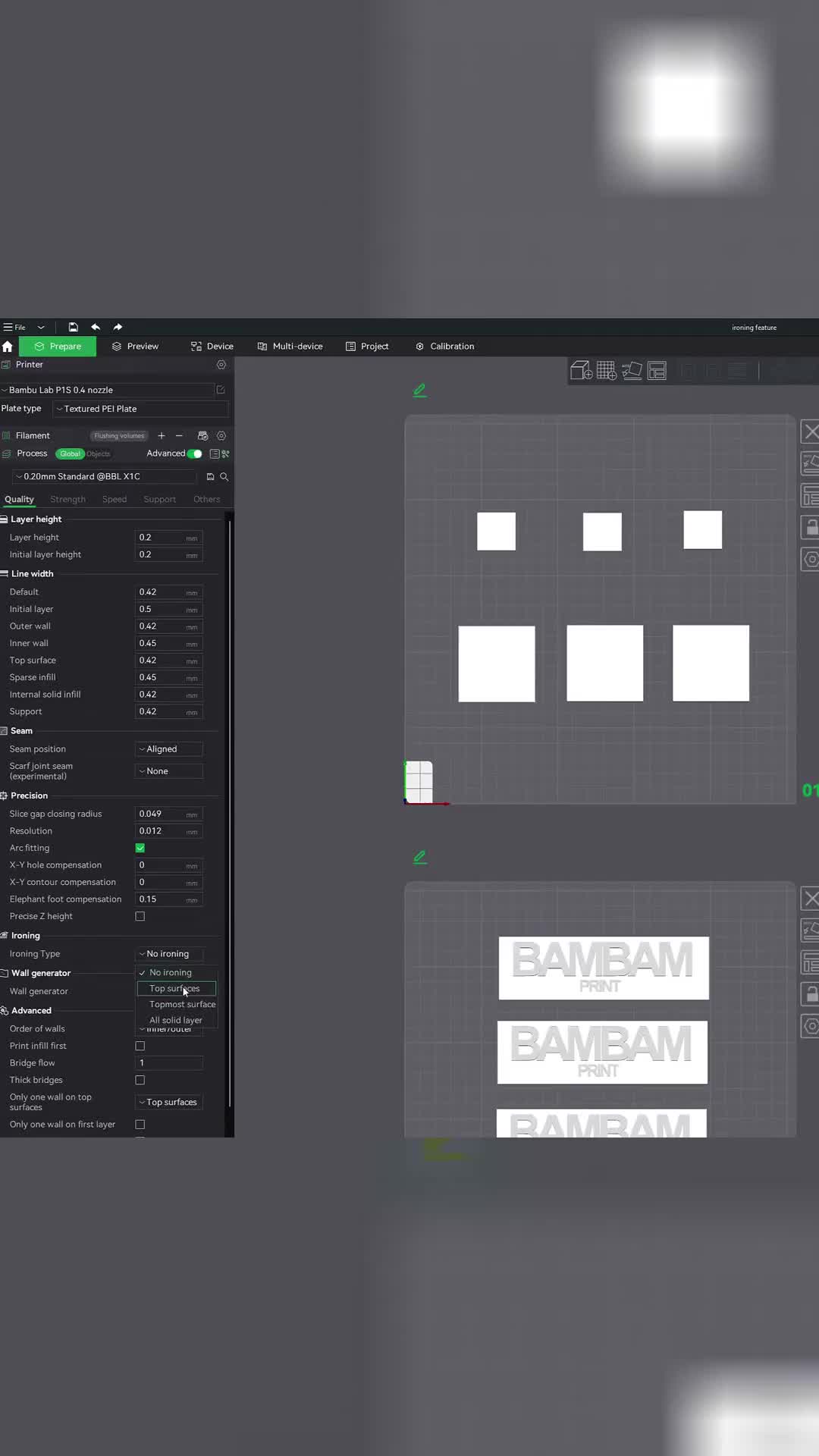Click the Flushing volumes button

pyautogui.click(x=119, y=436)
